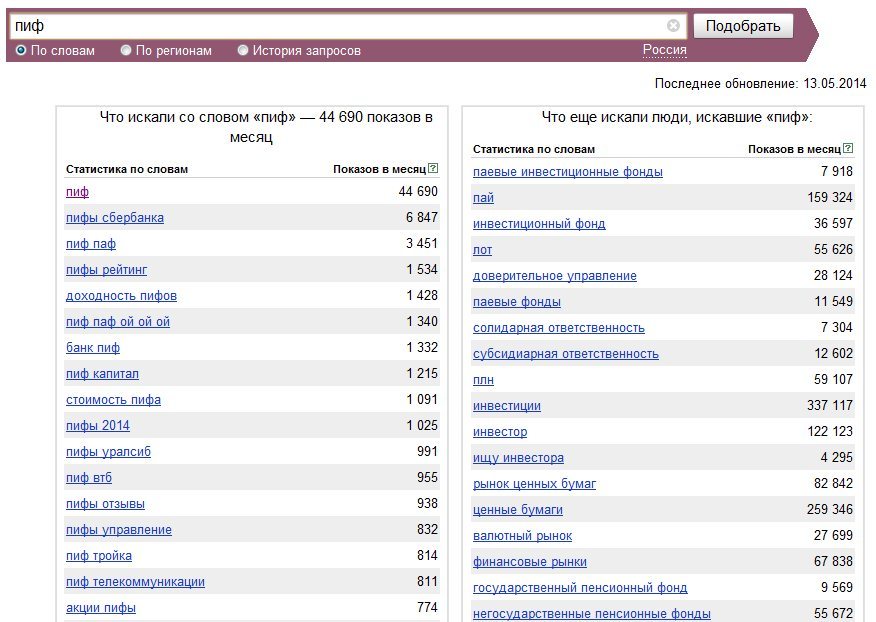876x622 pixels.
Task: Clear the search field with the X icon
Action: (673, 26)
